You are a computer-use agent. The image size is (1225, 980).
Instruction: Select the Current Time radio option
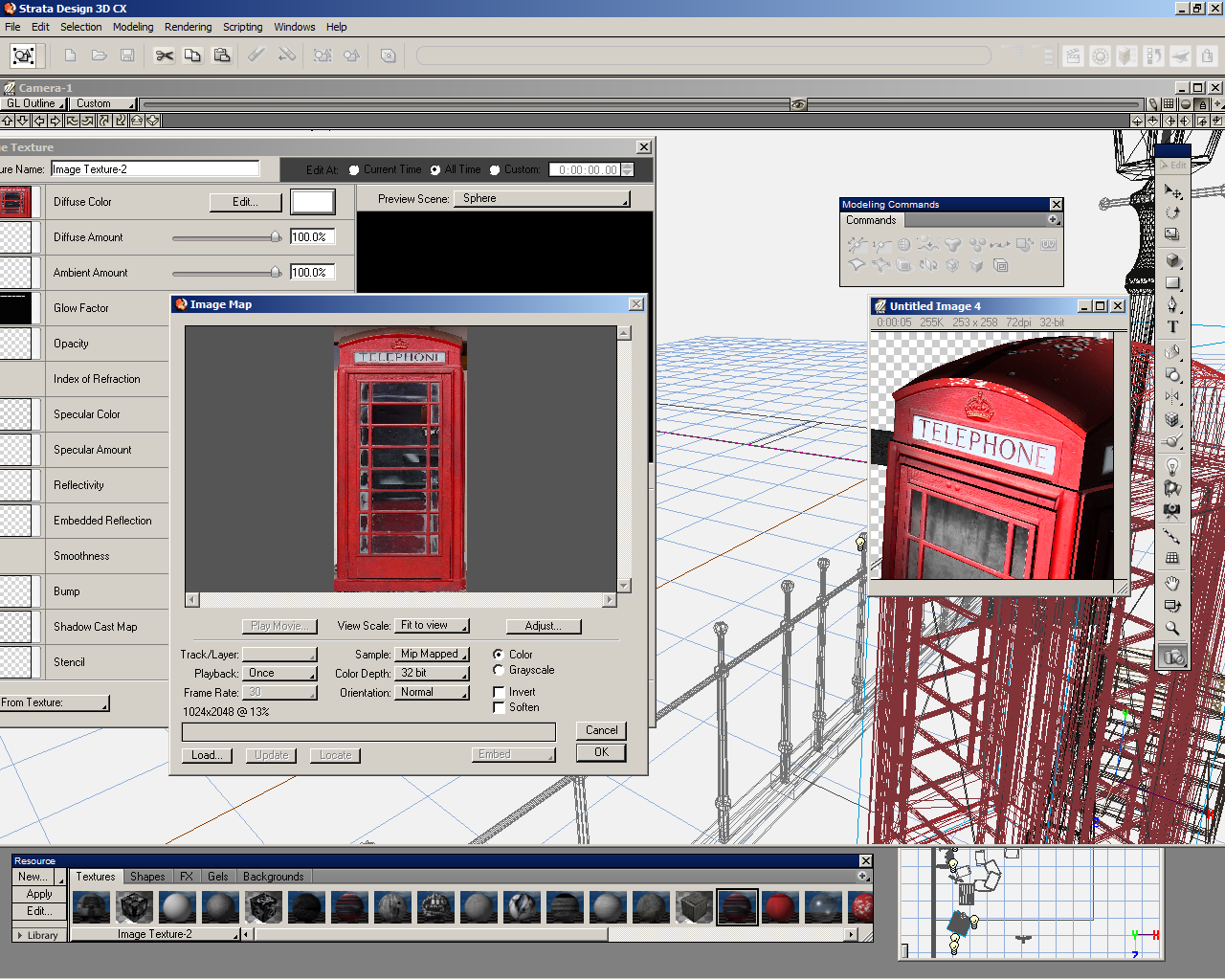[x=354, y=169]
